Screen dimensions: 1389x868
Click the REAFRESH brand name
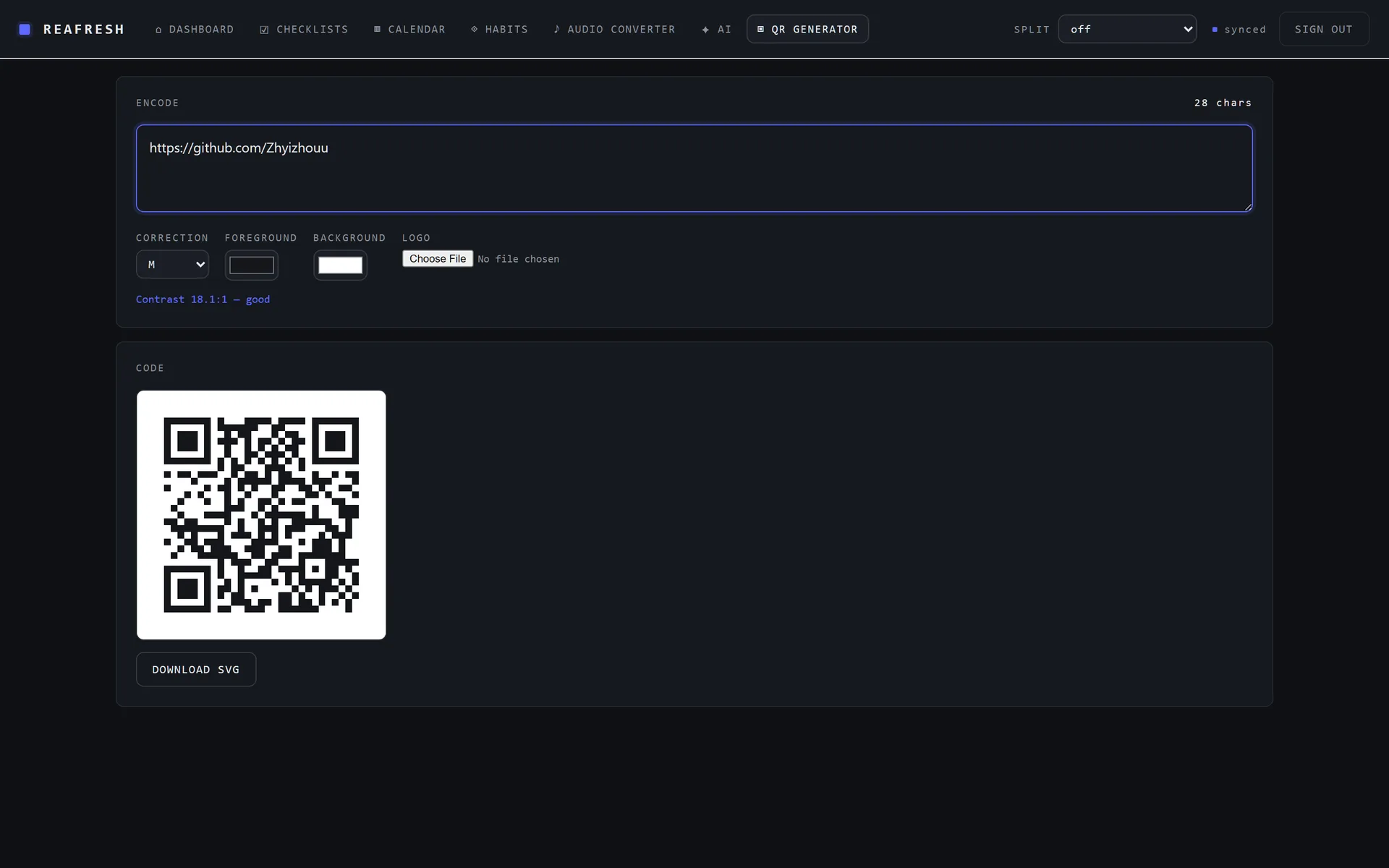(x=84, y=29)
